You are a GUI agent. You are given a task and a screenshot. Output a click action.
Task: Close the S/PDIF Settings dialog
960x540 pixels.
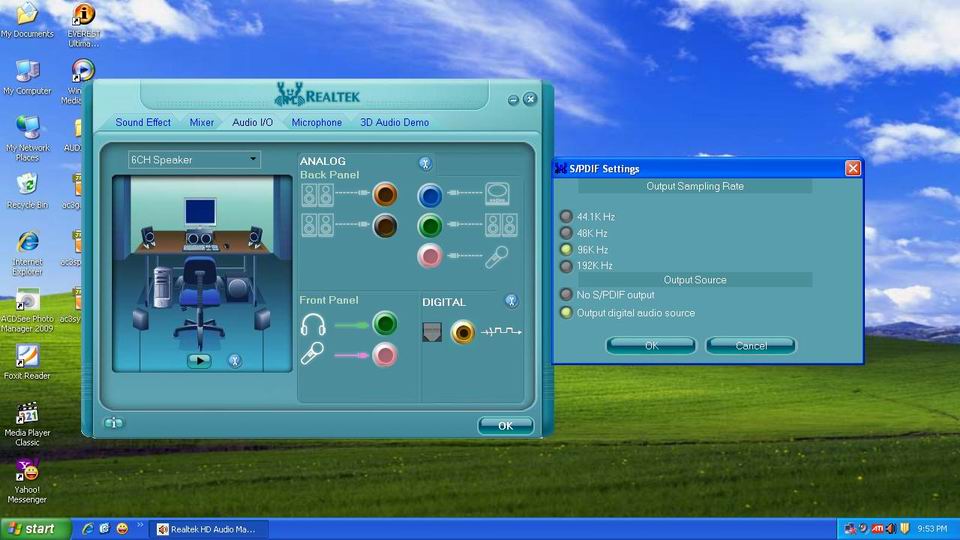pos(852,168)
